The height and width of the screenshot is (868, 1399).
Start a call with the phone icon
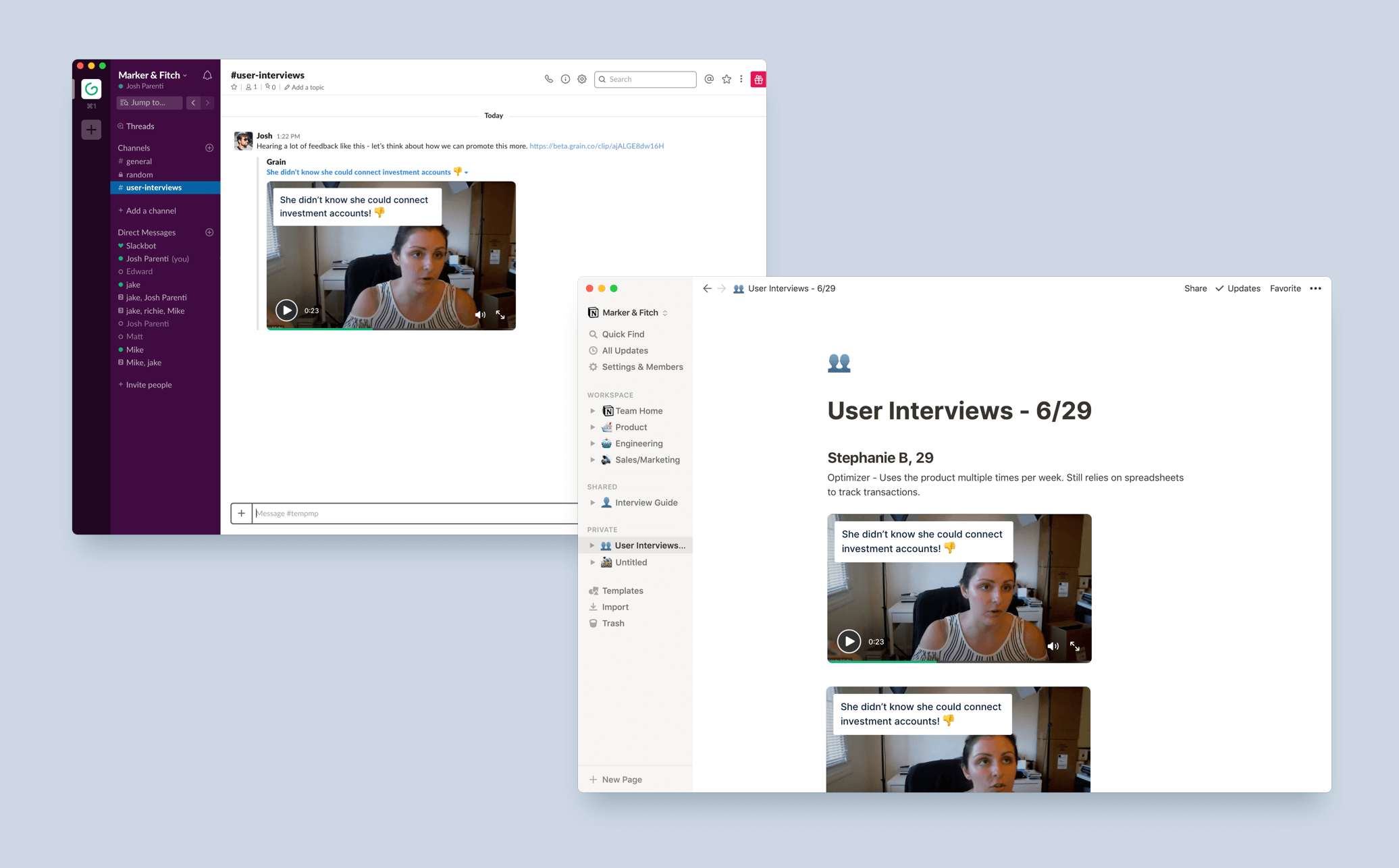click(548, 79)
